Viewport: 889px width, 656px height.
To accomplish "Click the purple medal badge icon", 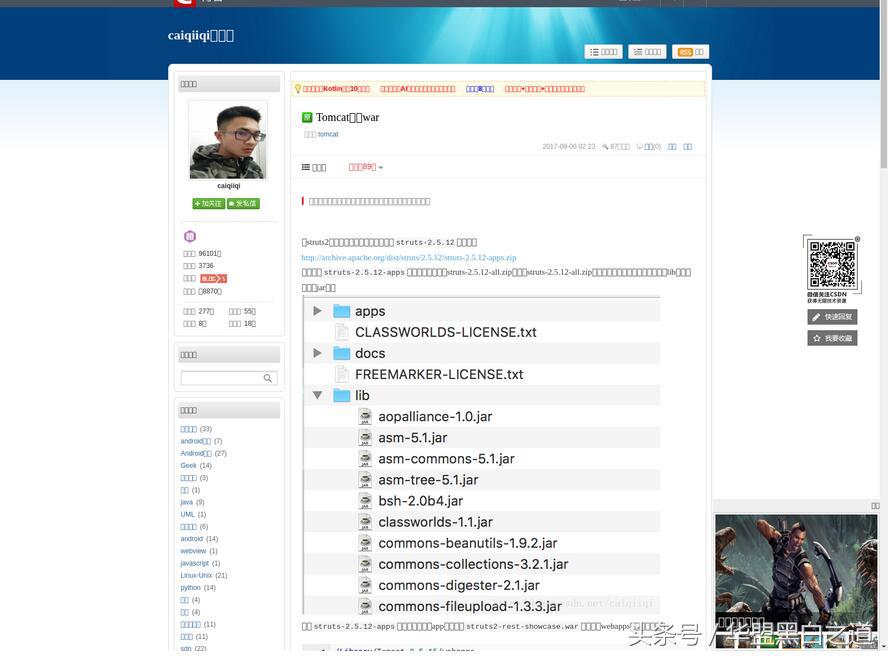I will [190, 236].
